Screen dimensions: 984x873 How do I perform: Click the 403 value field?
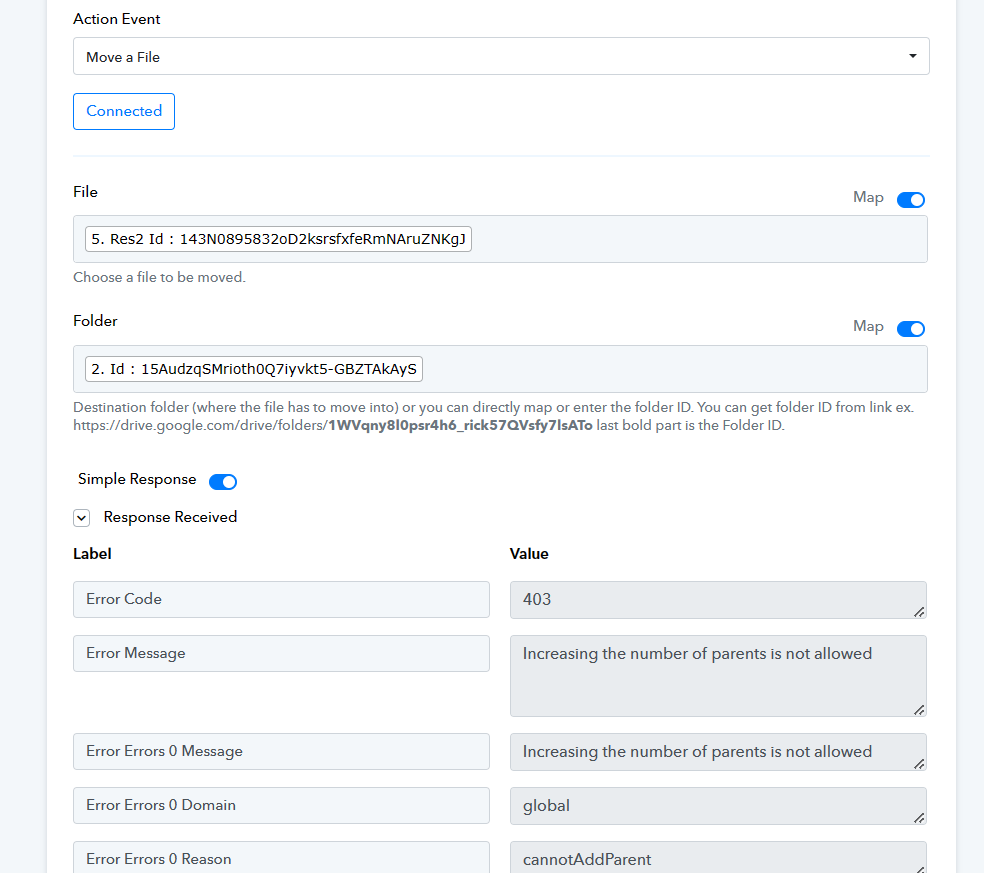point(718,600)
